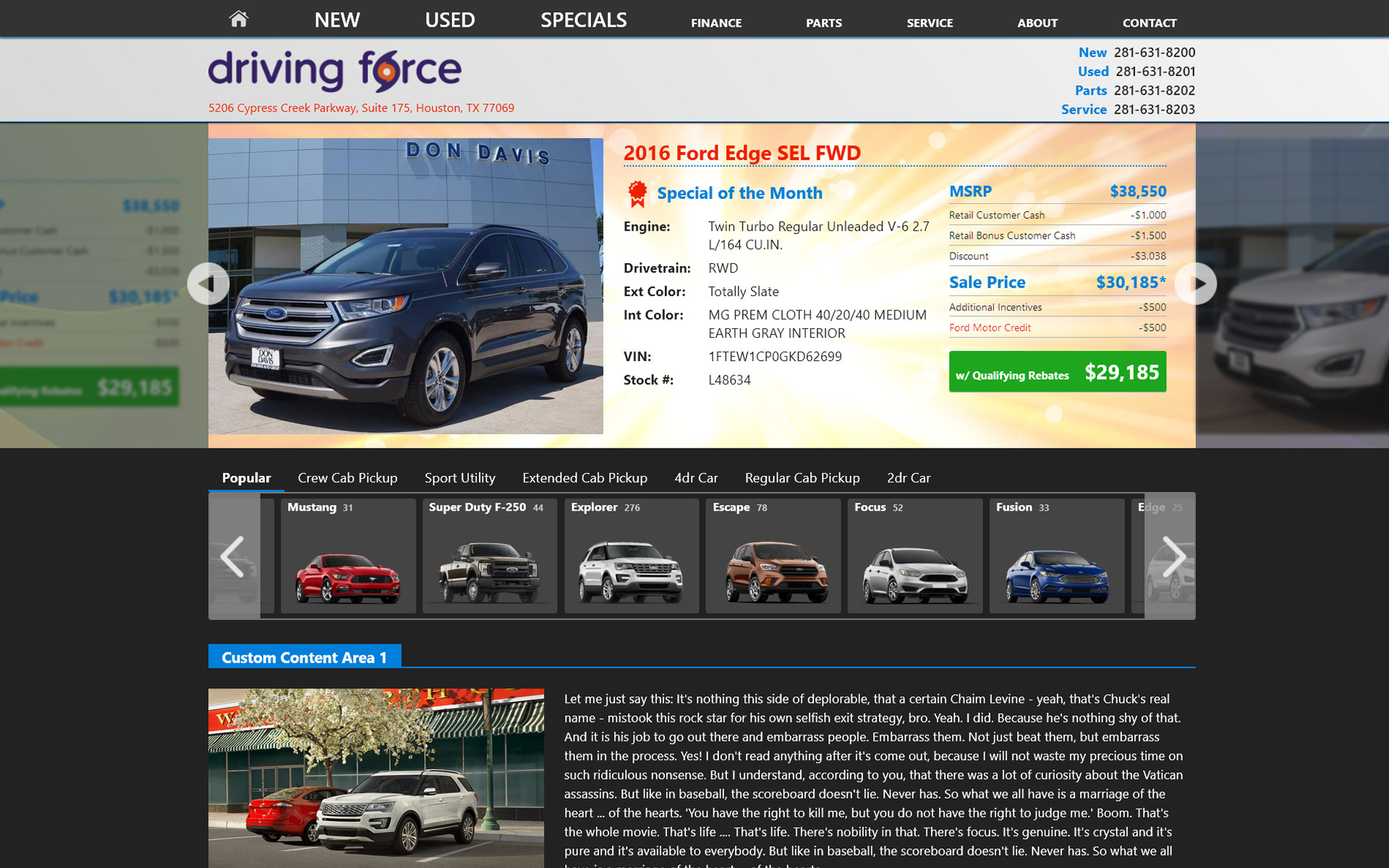This screenshot has height=868, width=1389.
Task: Open the CONTACT menu item
Action: pyautogui.click(x=1150, y=23)
